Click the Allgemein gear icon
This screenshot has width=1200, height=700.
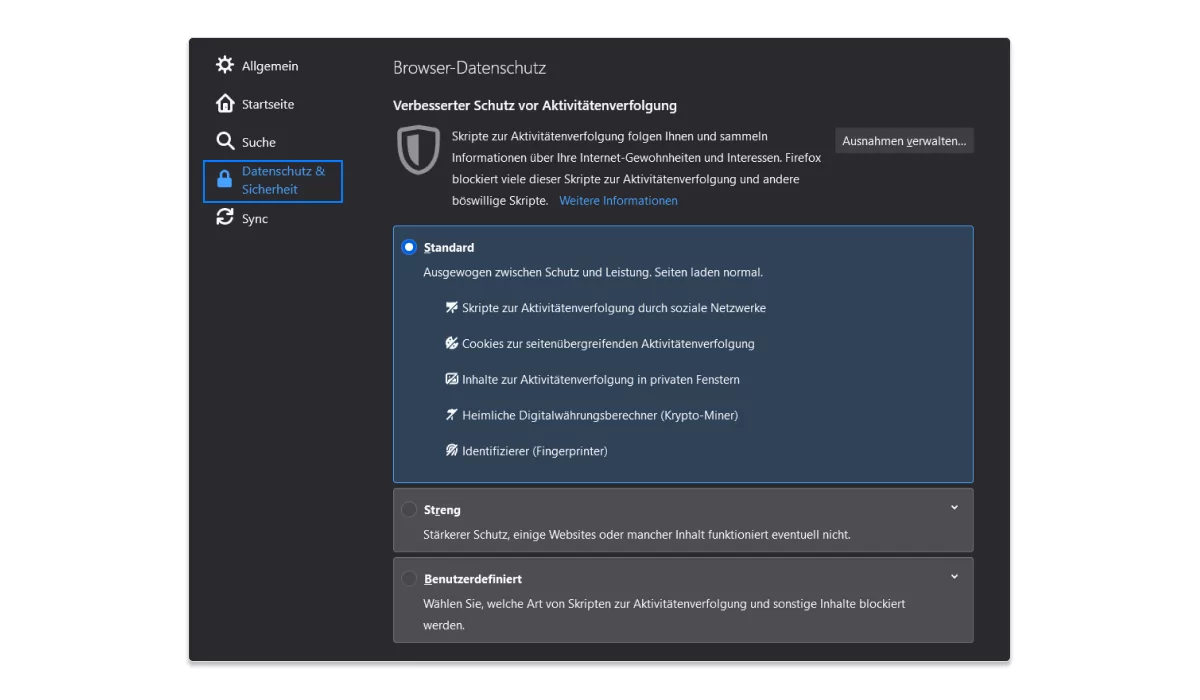225,65
